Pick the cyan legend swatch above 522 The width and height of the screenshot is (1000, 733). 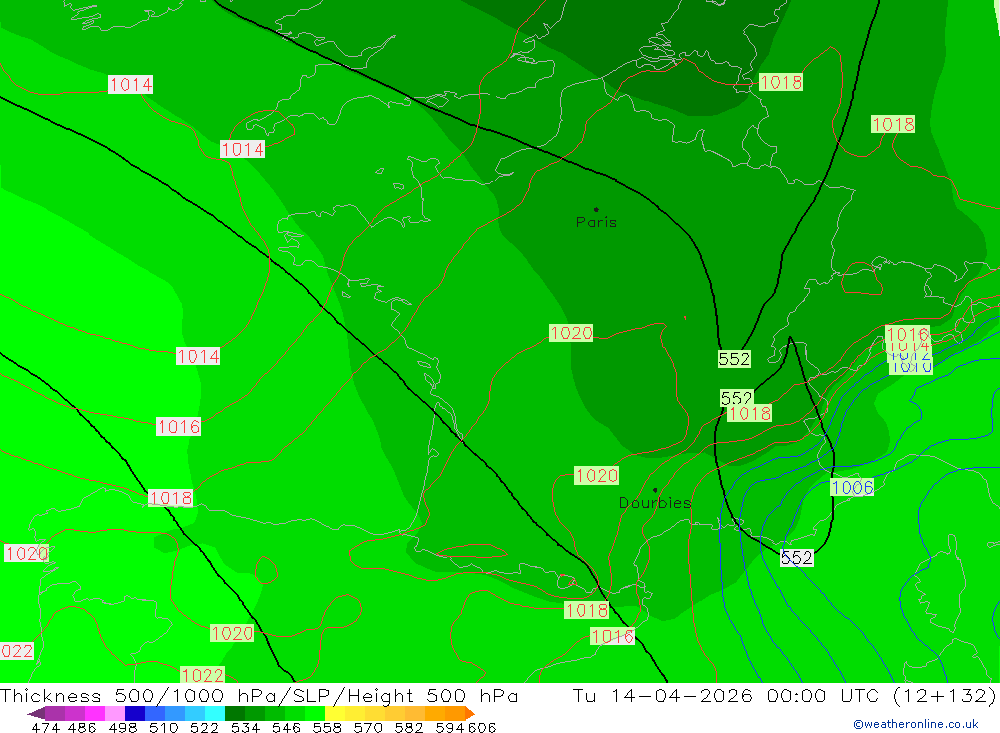tap(213, 713)
